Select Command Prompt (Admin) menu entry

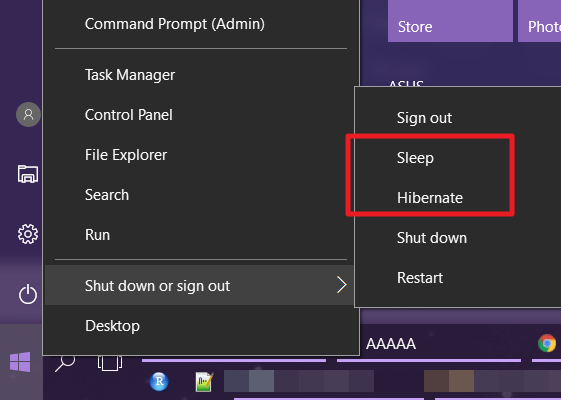175,24
